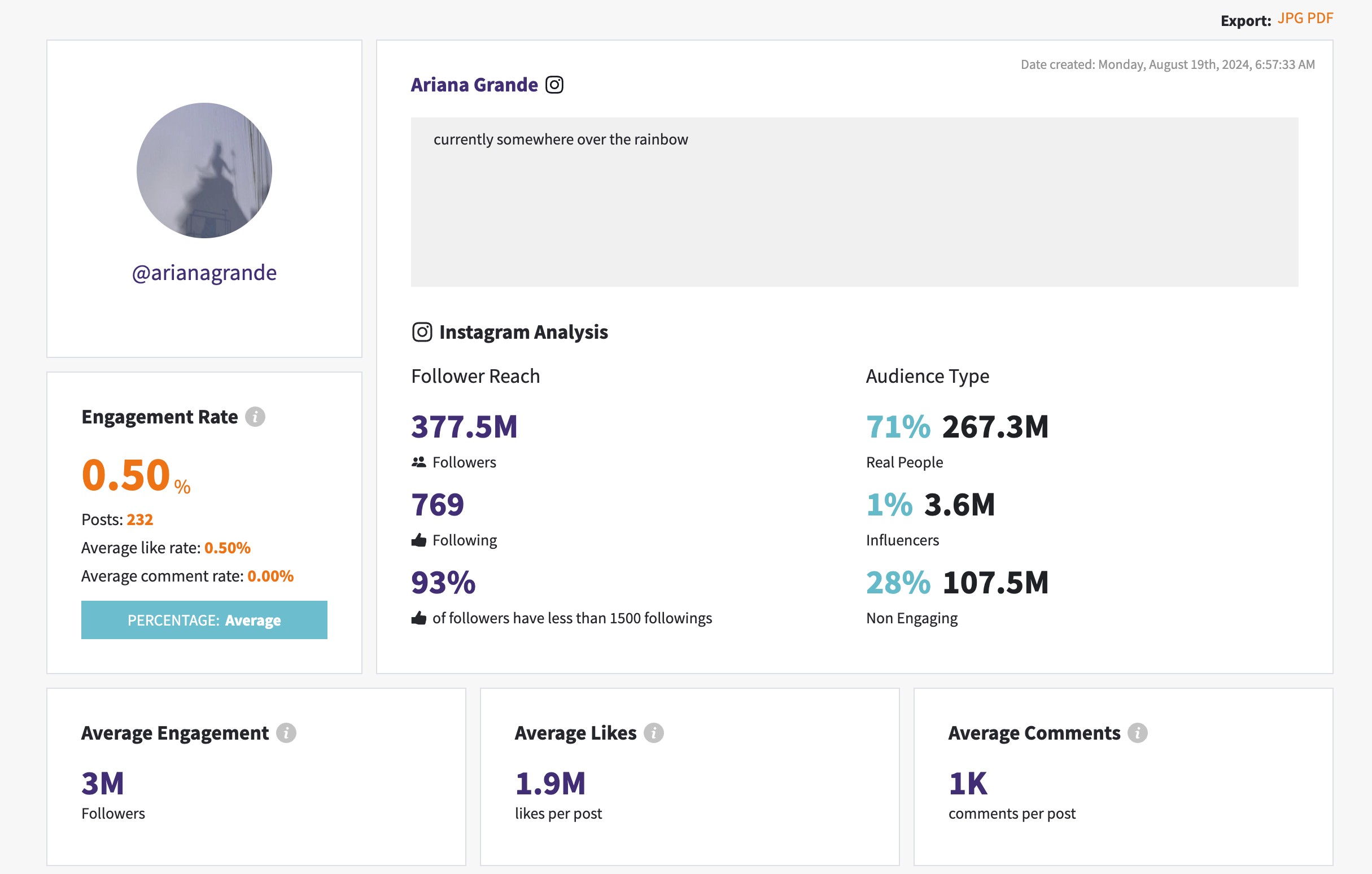Click the 'Export:' label
Image resolution: width=1372 pixels, height=874 pixels.
coord(1246,20)
